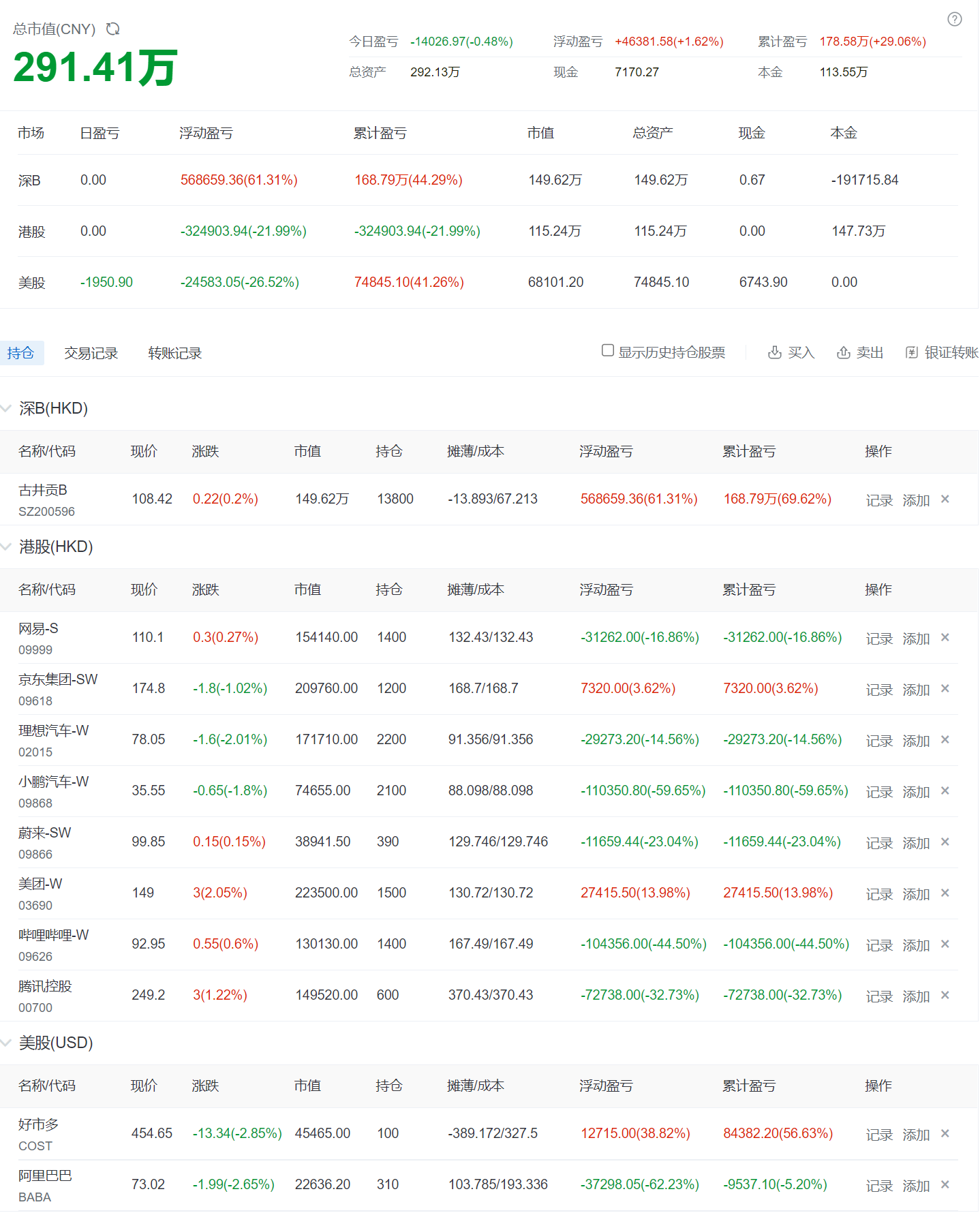Click the 买入 button label
980x1213 pixels.
tap(801, 352)
